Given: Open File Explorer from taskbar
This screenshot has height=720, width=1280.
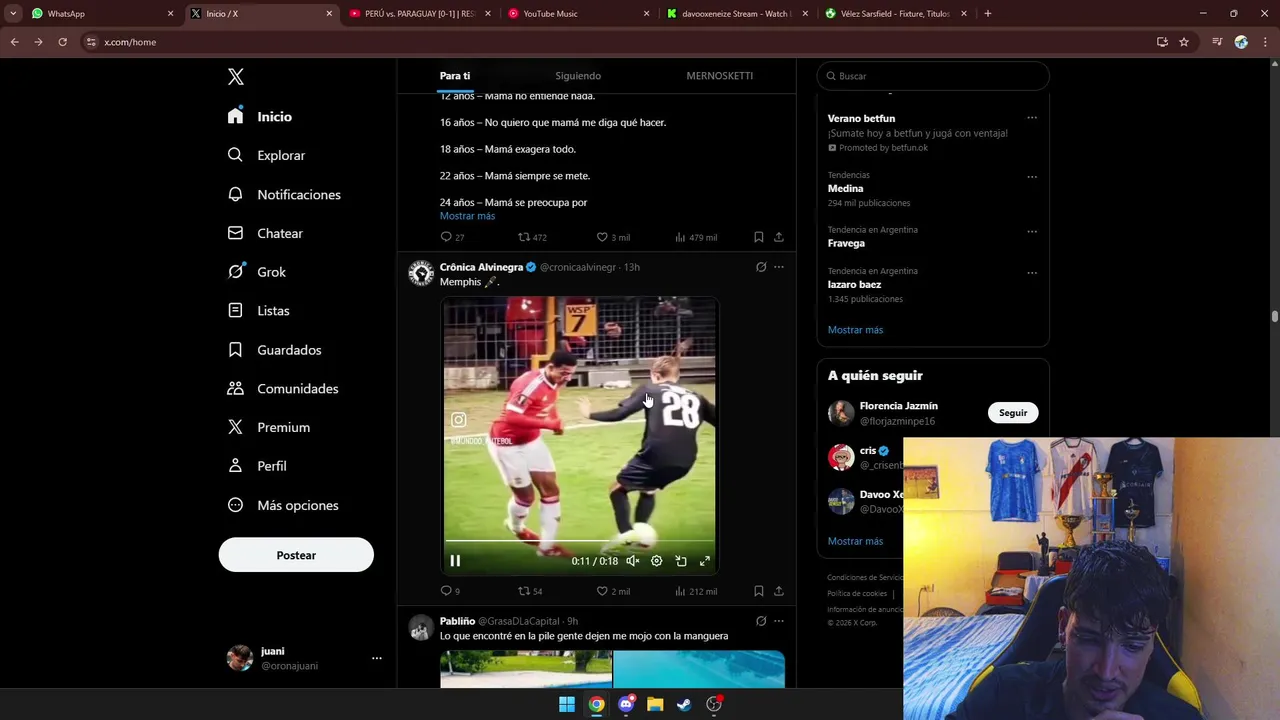Looking at the screenshot, I should click(655, 704).
